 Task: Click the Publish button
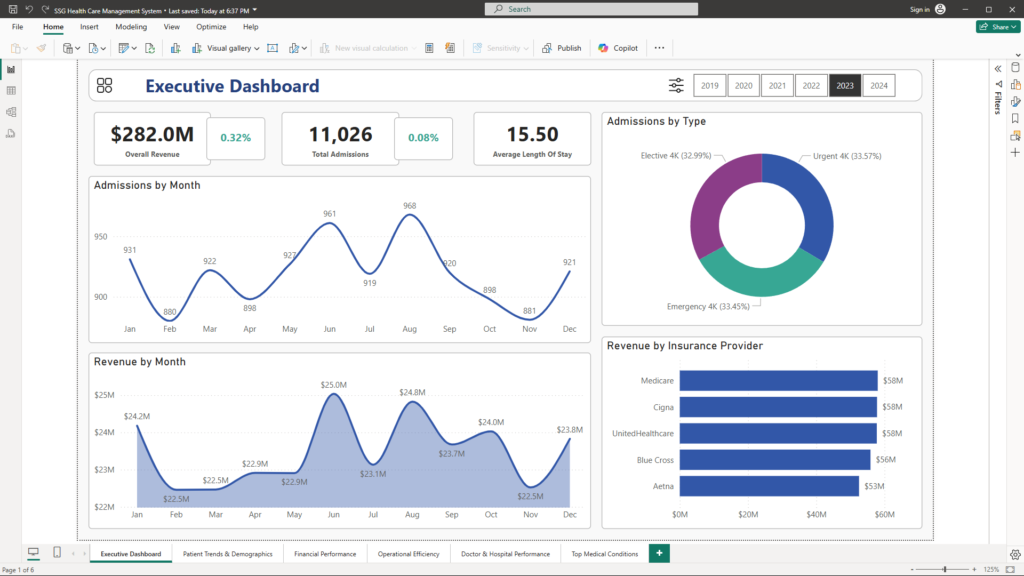pos(562,48)
